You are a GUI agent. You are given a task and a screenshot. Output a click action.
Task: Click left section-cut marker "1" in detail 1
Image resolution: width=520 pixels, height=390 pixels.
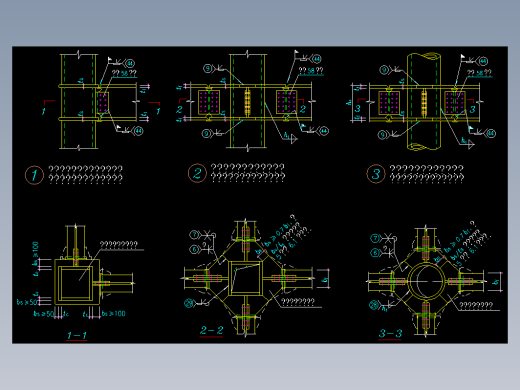[44, 111]
